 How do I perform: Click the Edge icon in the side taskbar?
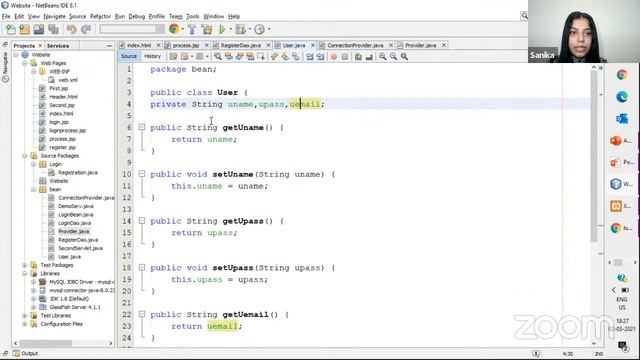622,97
